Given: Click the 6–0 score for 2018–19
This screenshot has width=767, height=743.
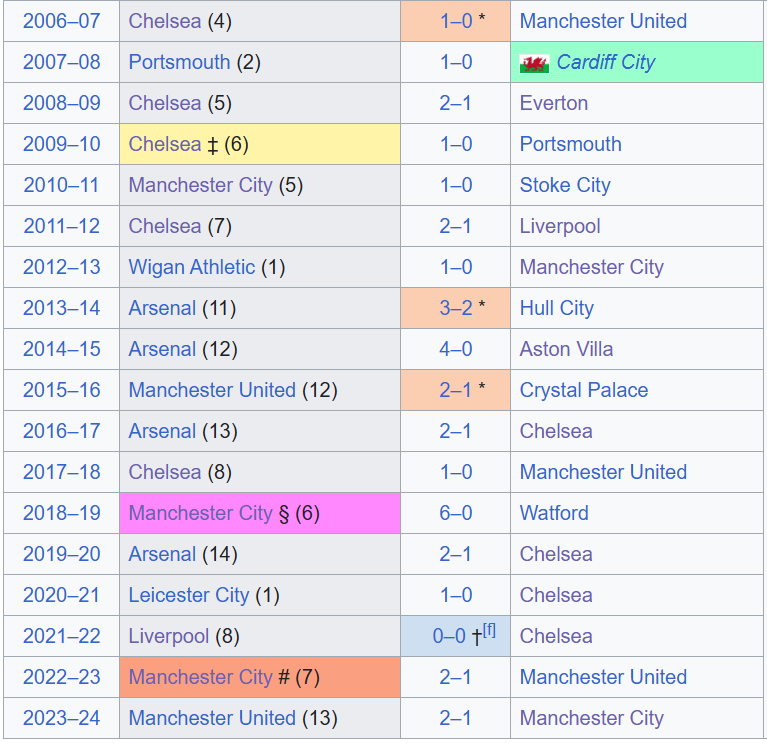Looking at the screenshot, I should pyautogui.click(x=455, y=513).
